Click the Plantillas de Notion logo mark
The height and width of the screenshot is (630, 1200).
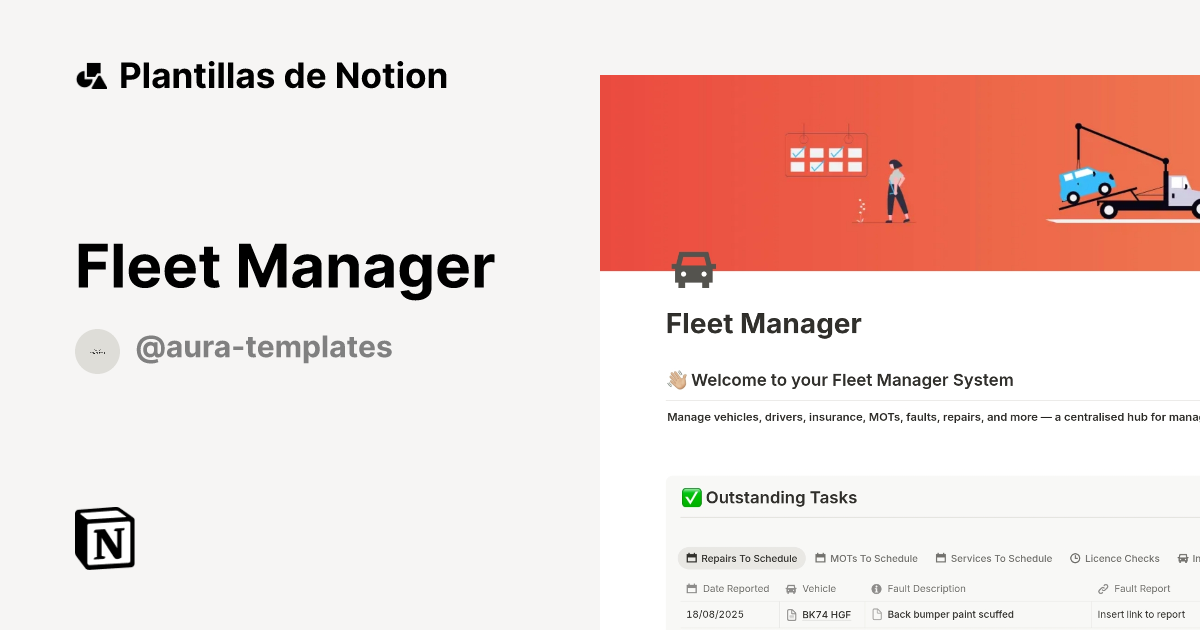pos(91,75)
